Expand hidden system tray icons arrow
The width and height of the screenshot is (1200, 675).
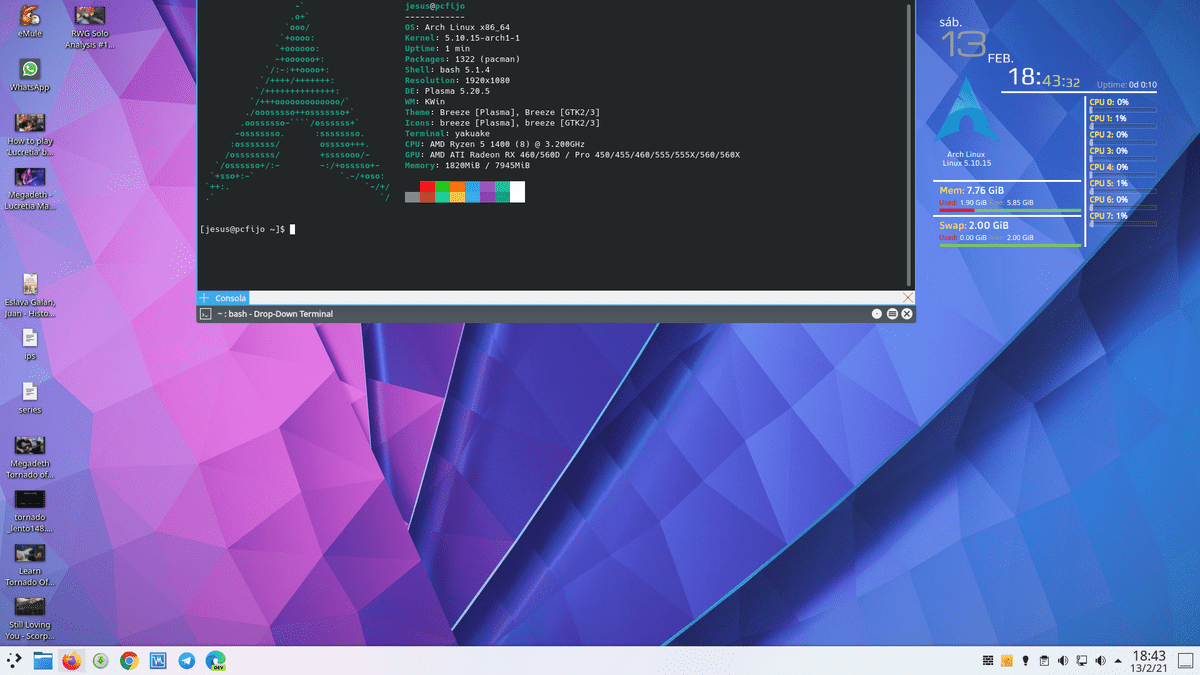(1118, 660)
